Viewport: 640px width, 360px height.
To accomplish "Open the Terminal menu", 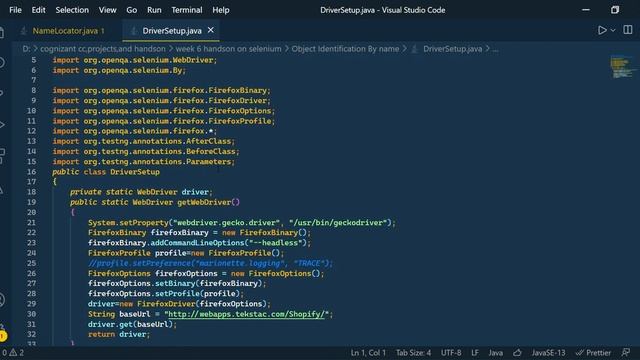I will click(187, 10).
